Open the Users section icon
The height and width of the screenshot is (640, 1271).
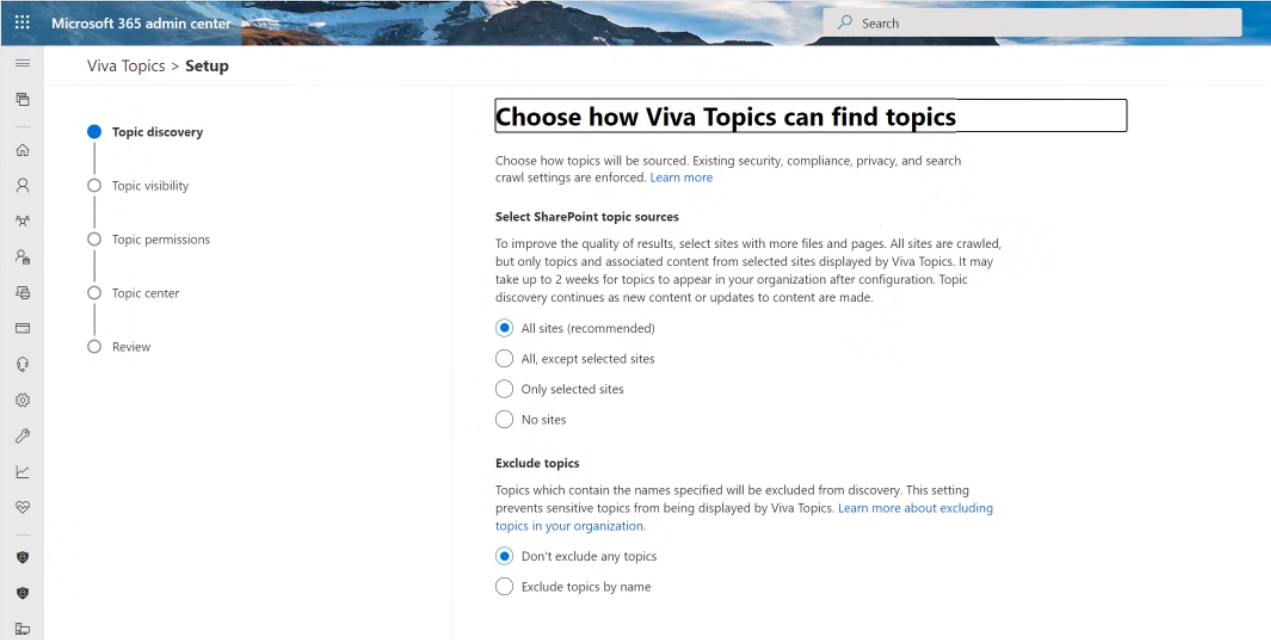(22, 184)
